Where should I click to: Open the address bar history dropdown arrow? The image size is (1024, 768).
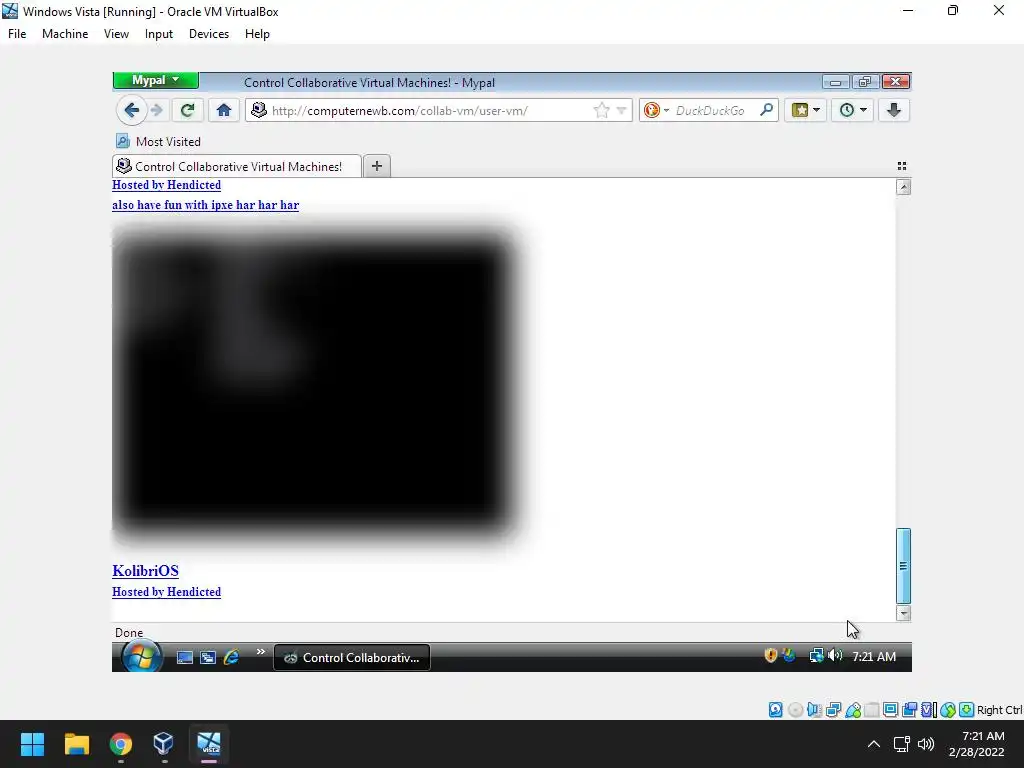point(621,110)
